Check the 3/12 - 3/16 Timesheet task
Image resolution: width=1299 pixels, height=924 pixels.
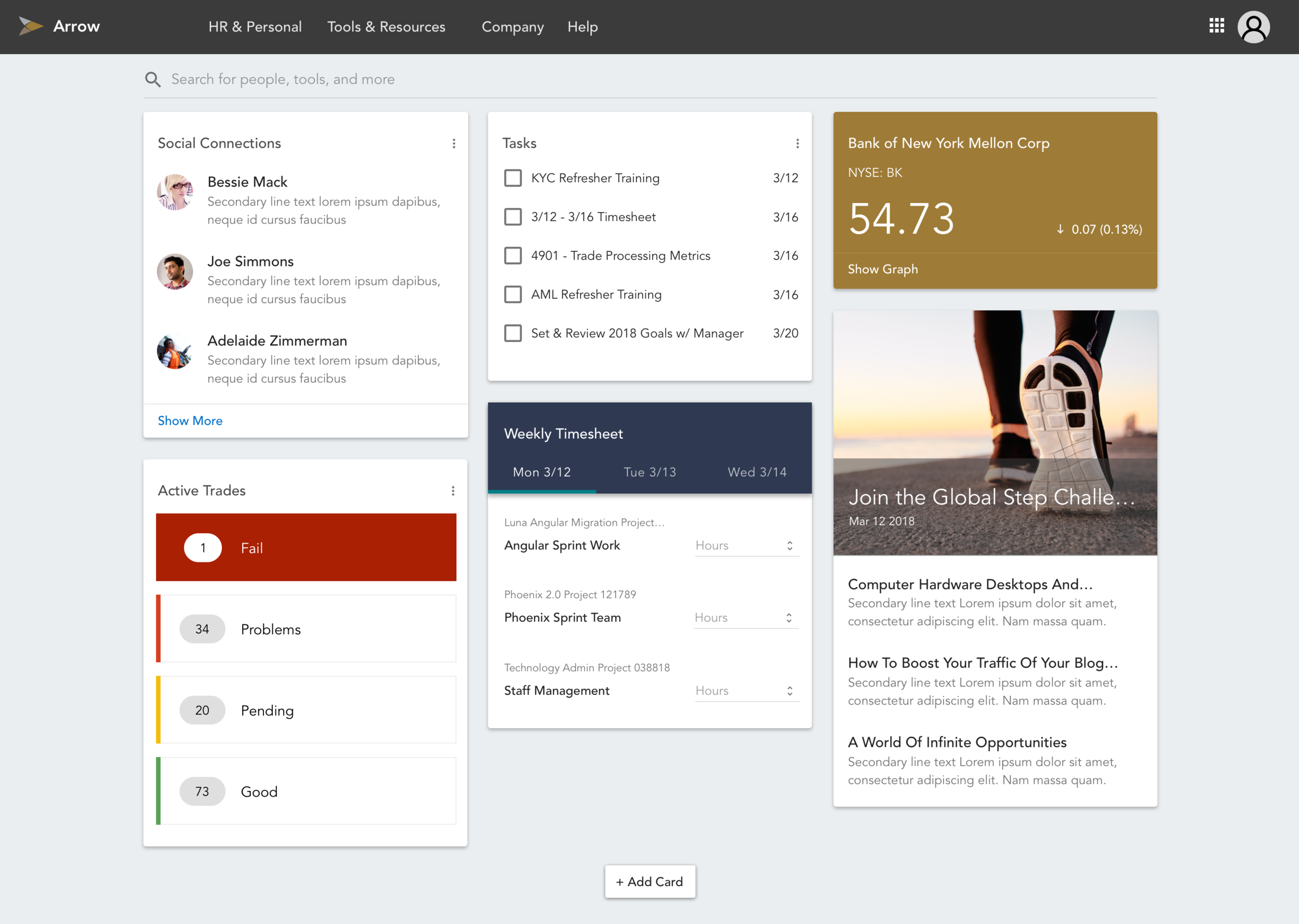click(x=512, y=217)
